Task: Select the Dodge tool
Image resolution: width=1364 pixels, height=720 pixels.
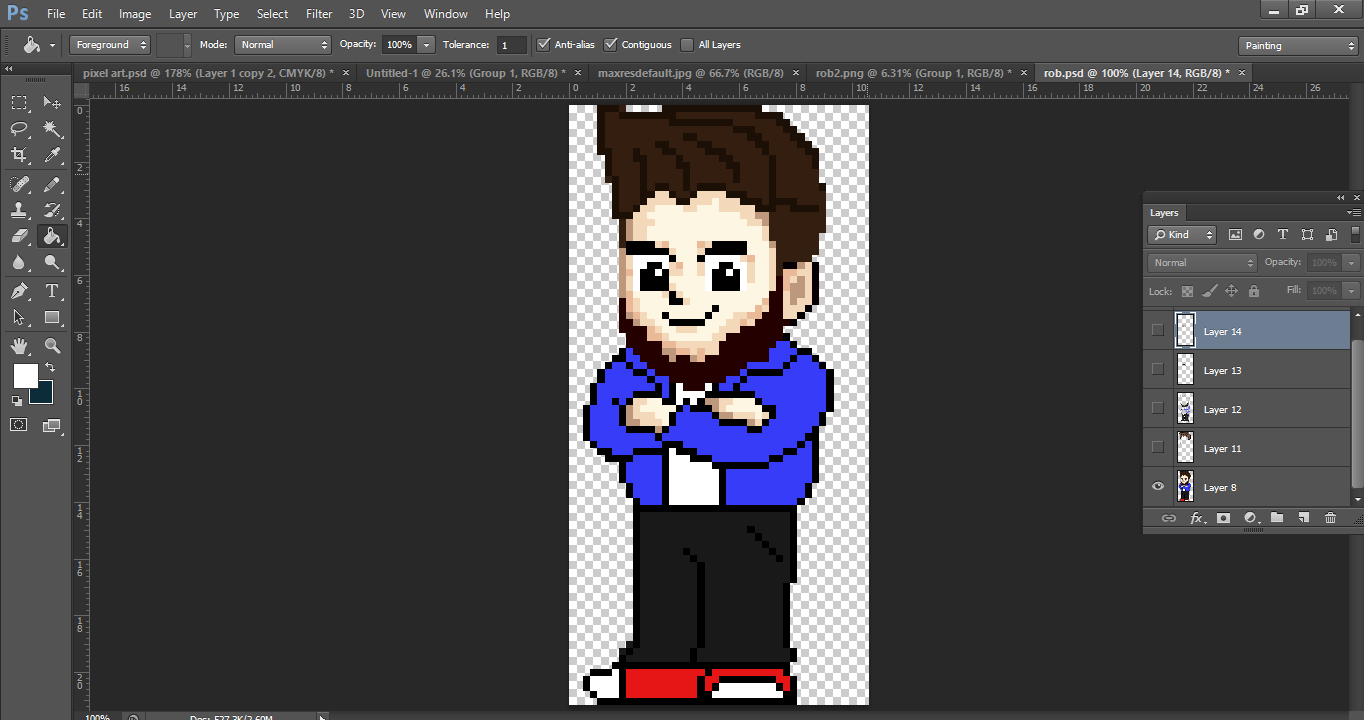Action: (x=52, y=262)
